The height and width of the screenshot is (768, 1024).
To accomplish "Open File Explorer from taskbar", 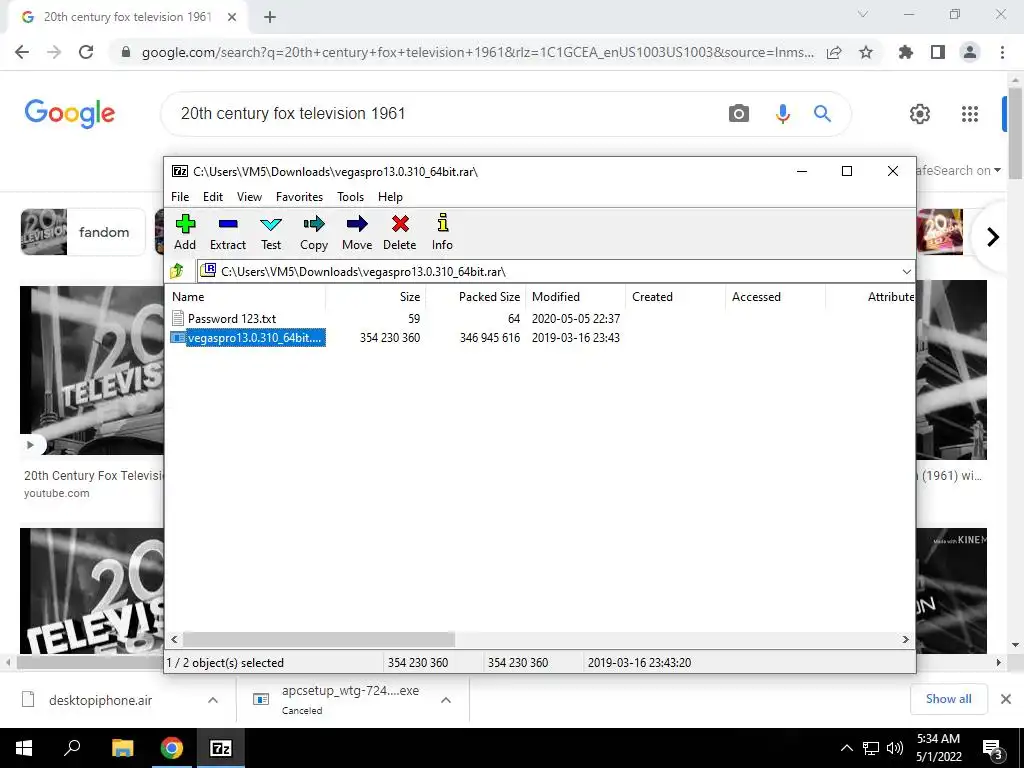I will (x=122, y=748).
